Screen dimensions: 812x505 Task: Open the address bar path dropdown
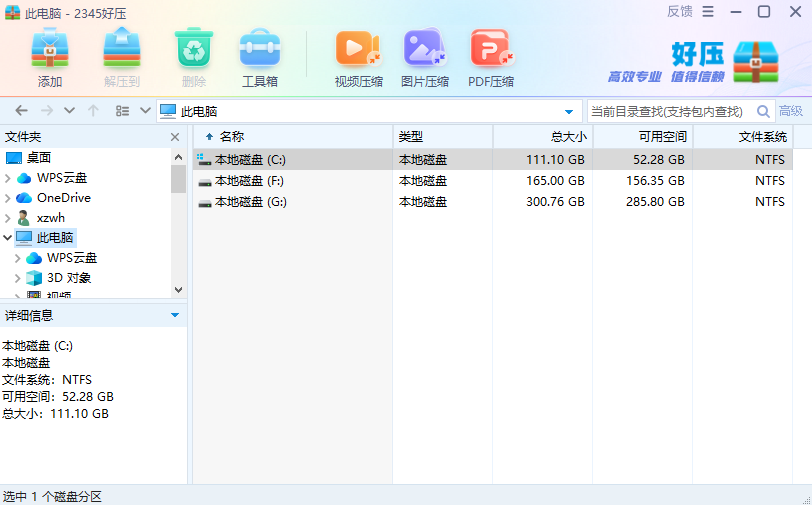coord(569,111)
